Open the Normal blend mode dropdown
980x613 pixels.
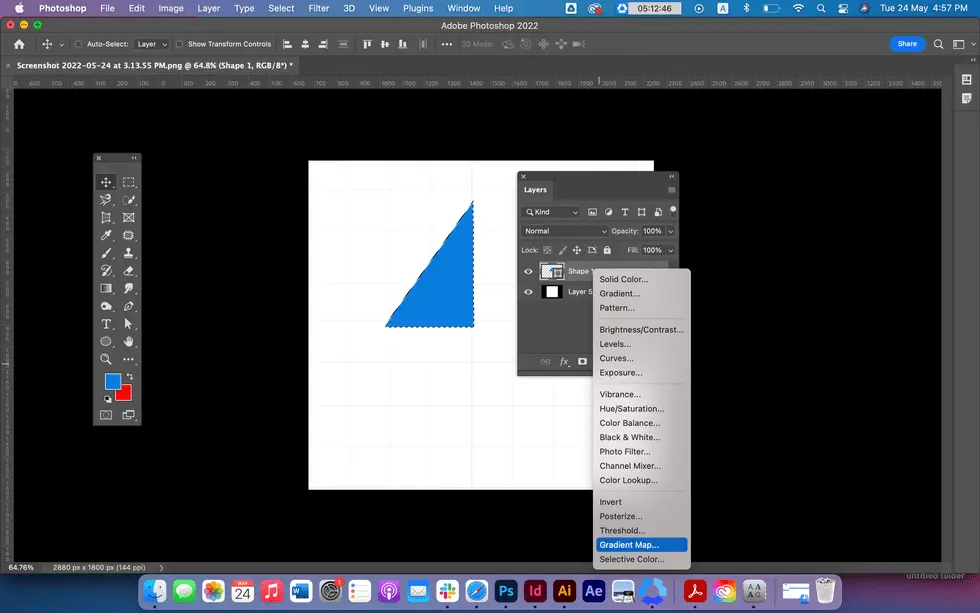click(x=565, y=231)
